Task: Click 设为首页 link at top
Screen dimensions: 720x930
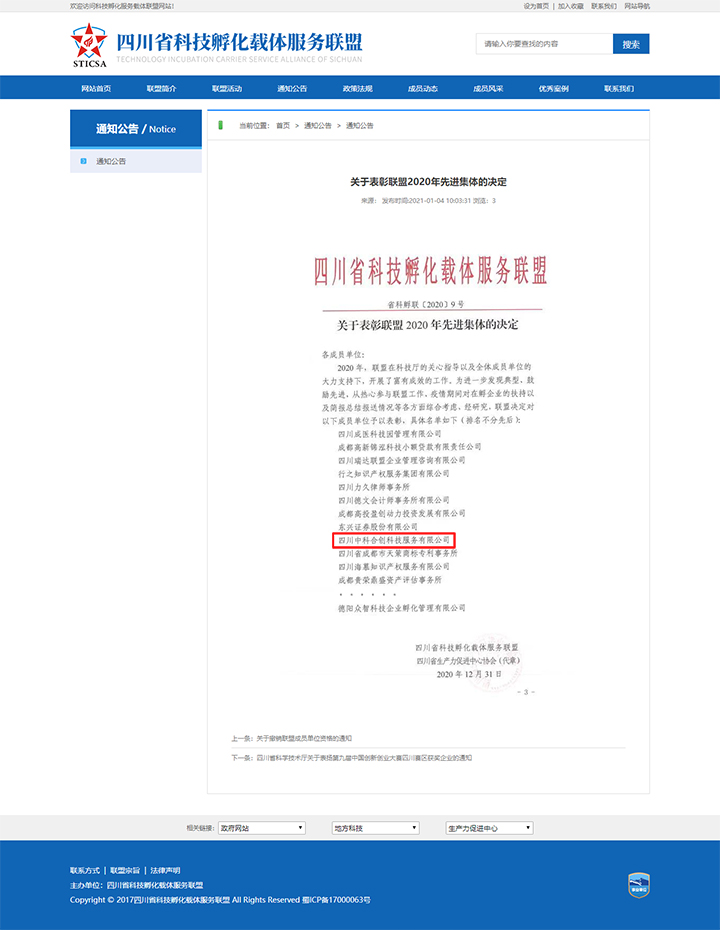Action: point(536,6)
